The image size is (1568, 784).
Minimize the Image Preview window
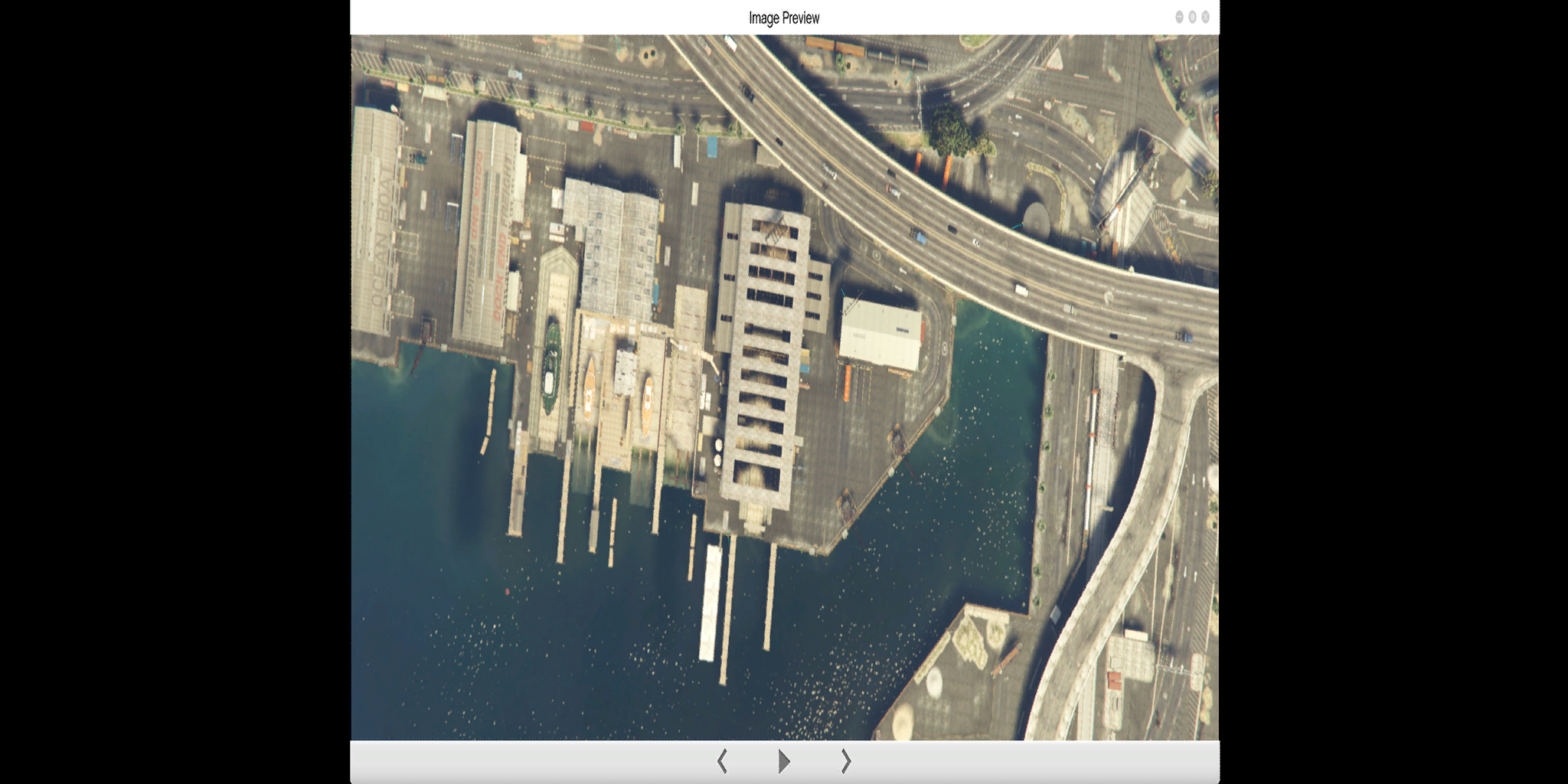[x=1179, y=17]
